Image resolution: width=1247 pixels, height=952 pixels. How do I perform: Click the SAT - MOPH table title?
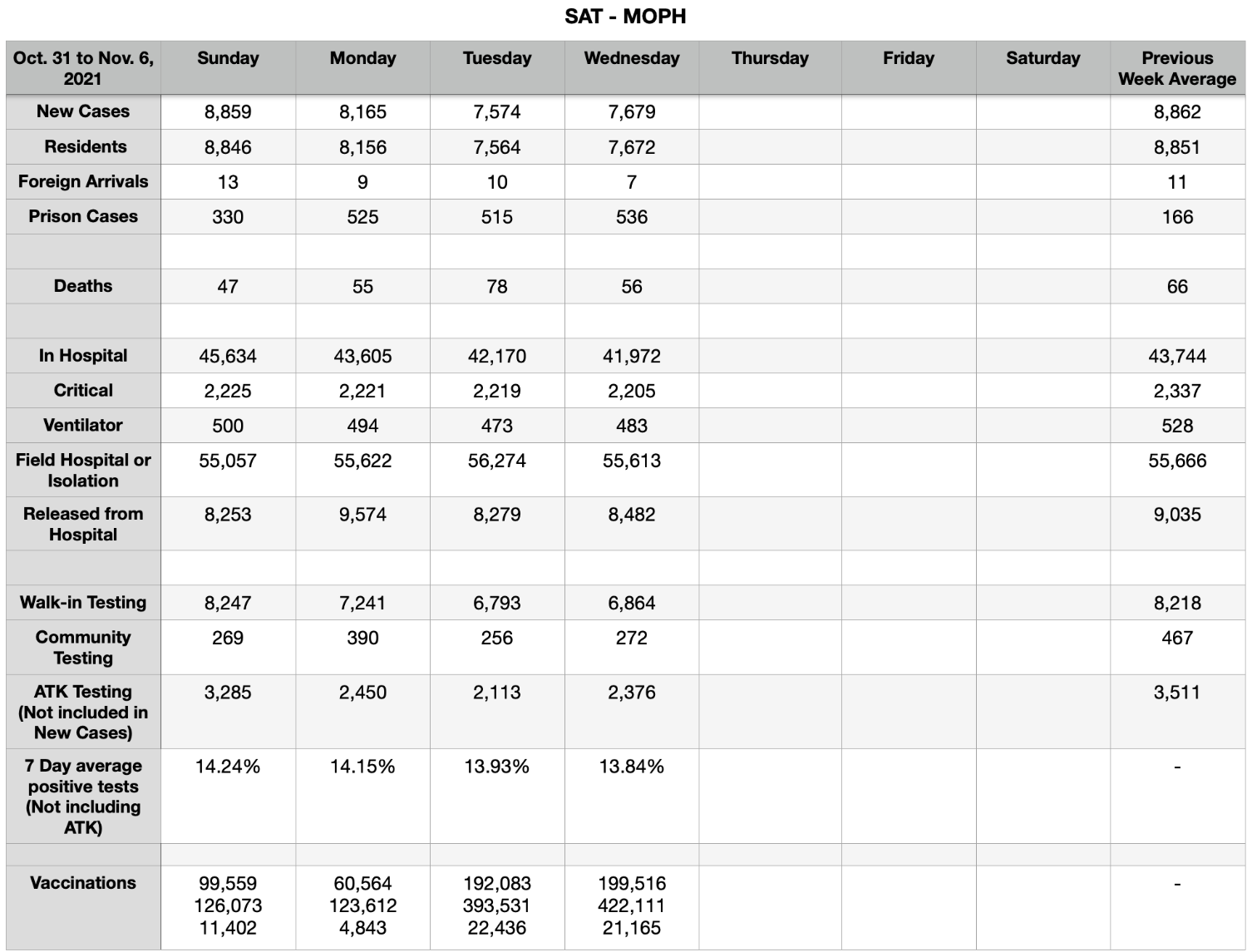[625, 17]
